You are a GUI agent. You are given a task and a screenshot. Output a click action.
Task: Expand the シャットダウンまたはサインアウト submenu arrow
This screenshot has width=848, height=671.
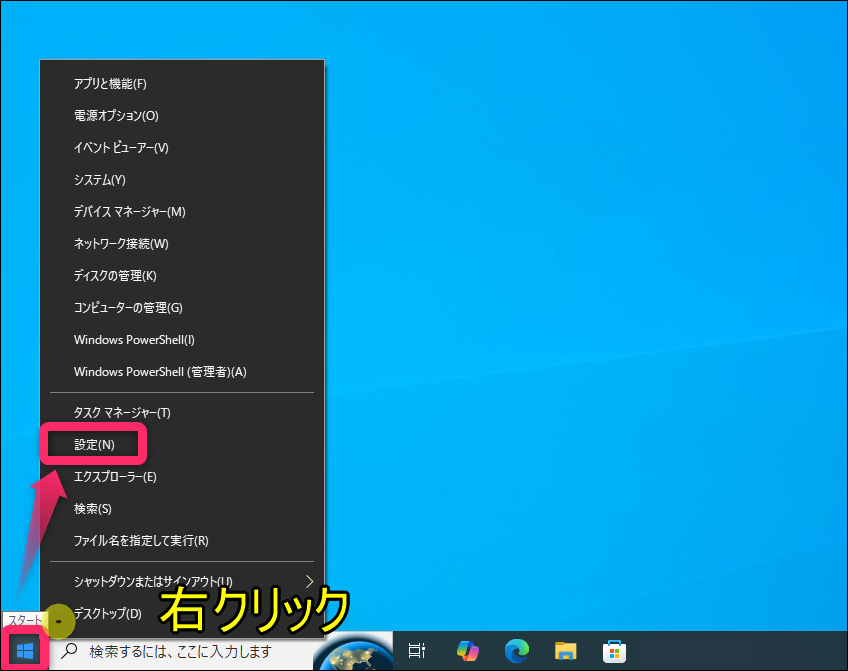tap(309, 581)
